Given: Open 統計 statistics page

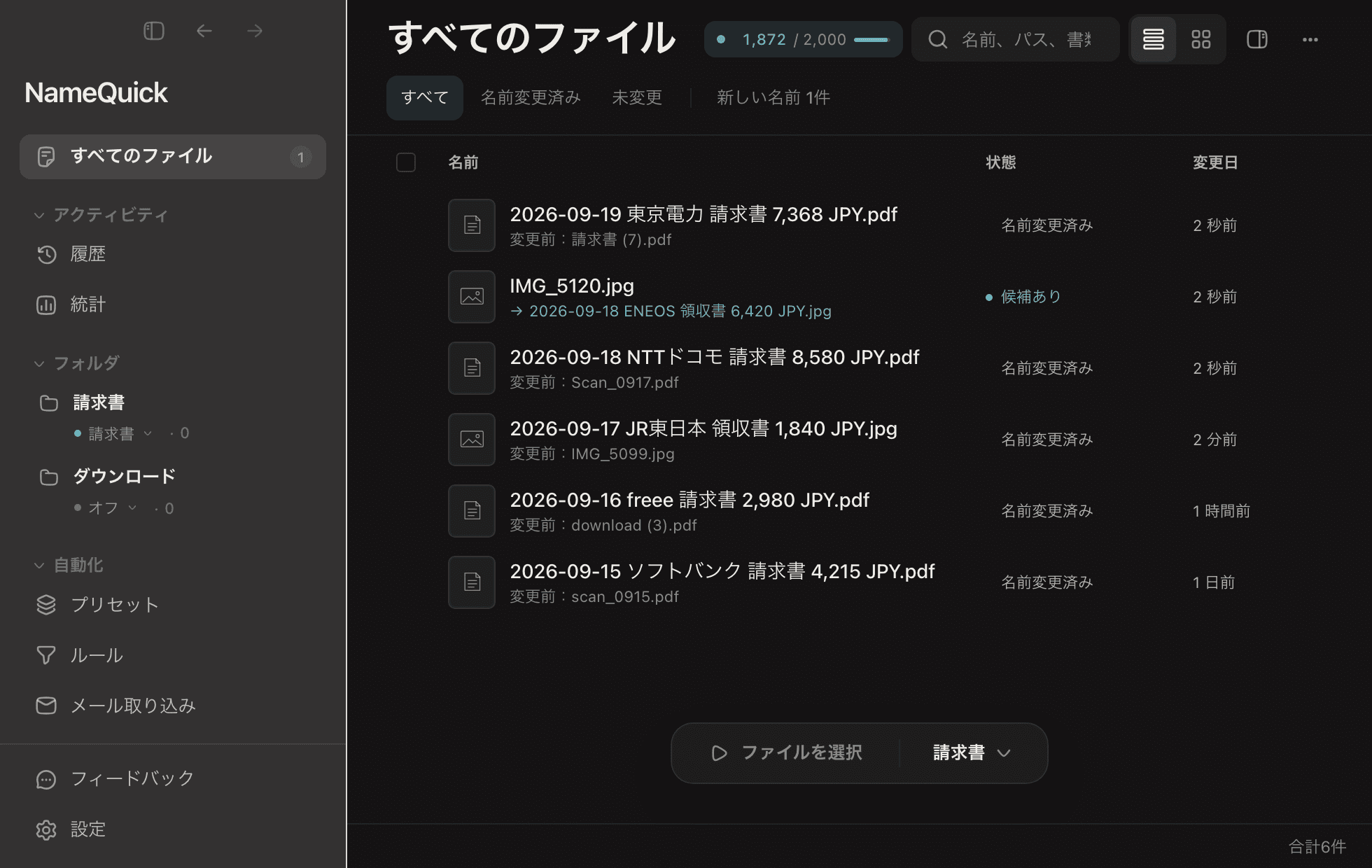Looking at the screenshot, I should pyautogui.click(x=173, y=304).
